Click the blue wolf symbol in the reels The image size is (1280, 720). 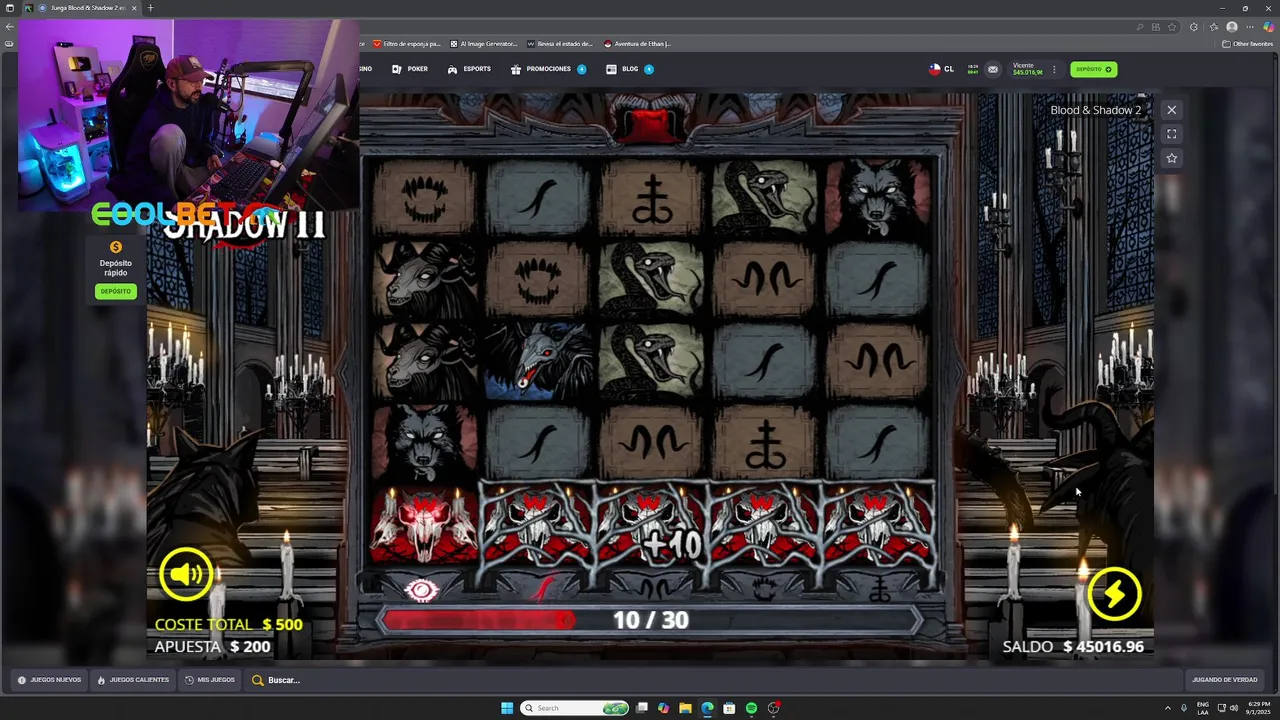coord(537,361)
